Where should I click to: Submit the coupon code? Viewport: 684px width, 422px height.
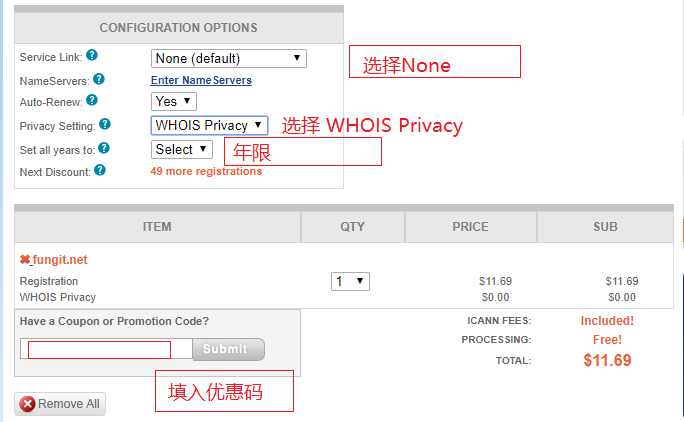point(226,349)
